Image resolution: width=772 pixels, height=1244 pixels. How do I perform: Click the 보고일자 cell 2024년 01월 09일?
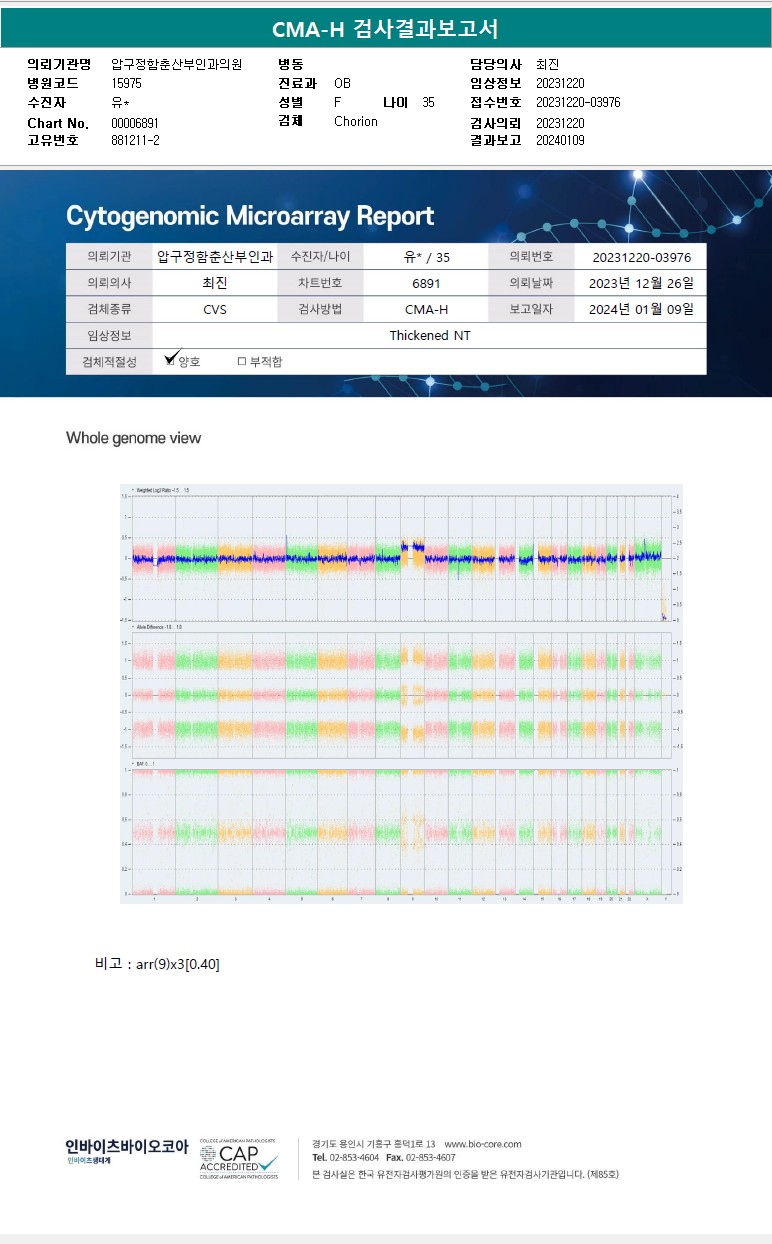pos(641,309)
